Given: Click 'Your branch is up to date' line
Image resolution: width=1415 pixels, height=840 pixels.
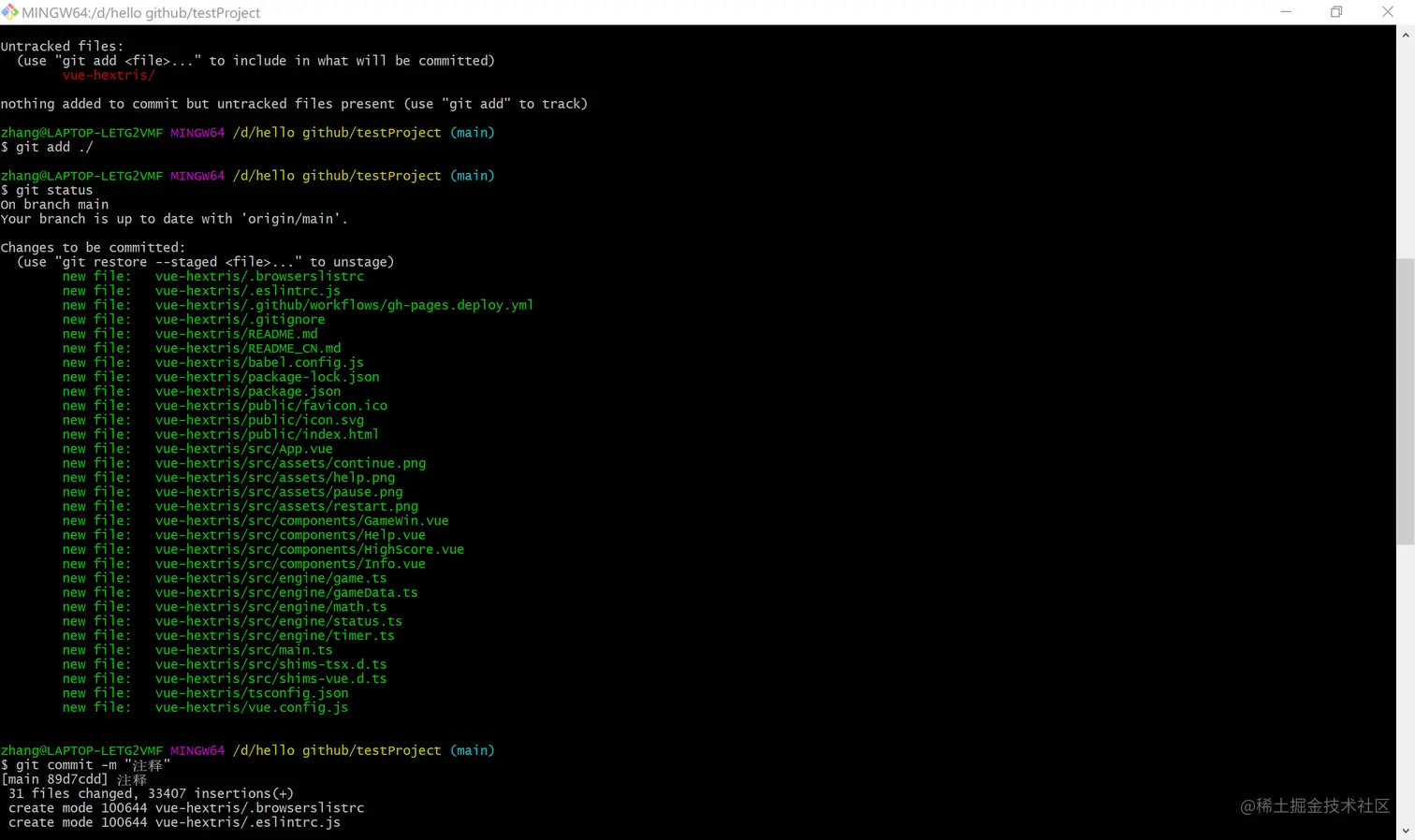Looking at the screenshot, I should point(174,219).
